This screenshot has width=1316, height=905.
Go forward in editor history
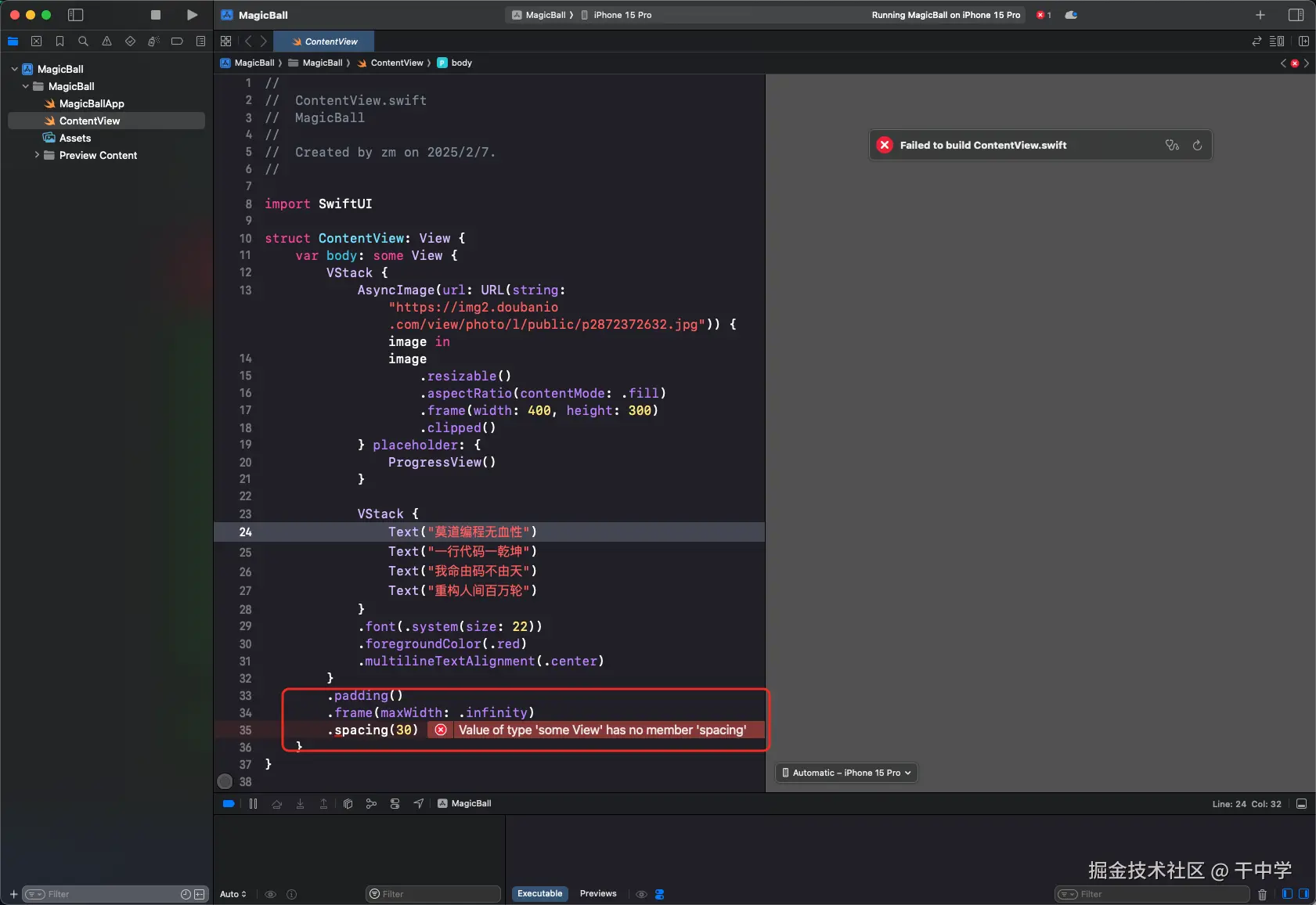point(264,41)
